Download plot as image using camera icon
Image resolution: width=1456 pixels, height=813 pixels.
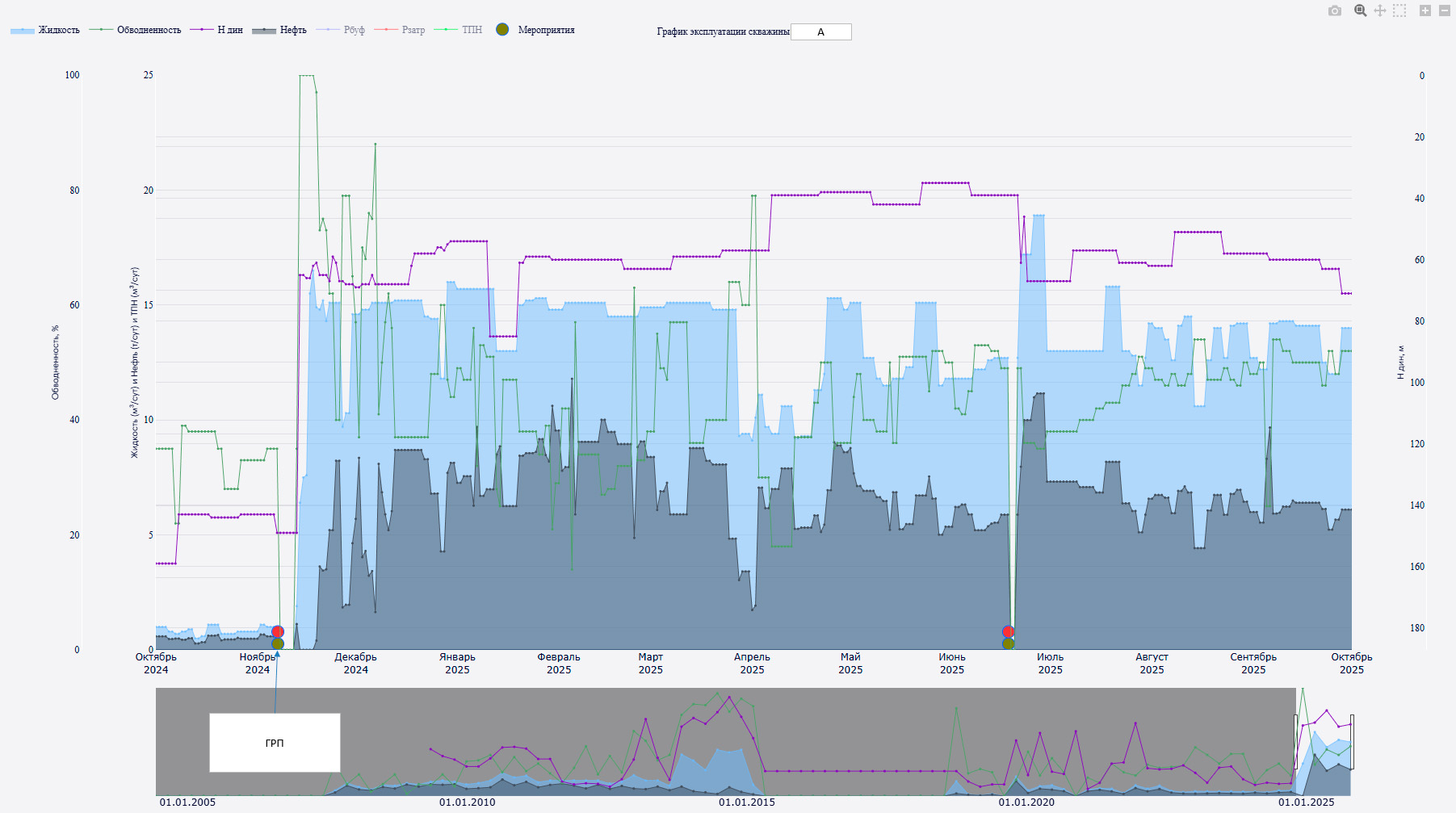point(1335,10)
